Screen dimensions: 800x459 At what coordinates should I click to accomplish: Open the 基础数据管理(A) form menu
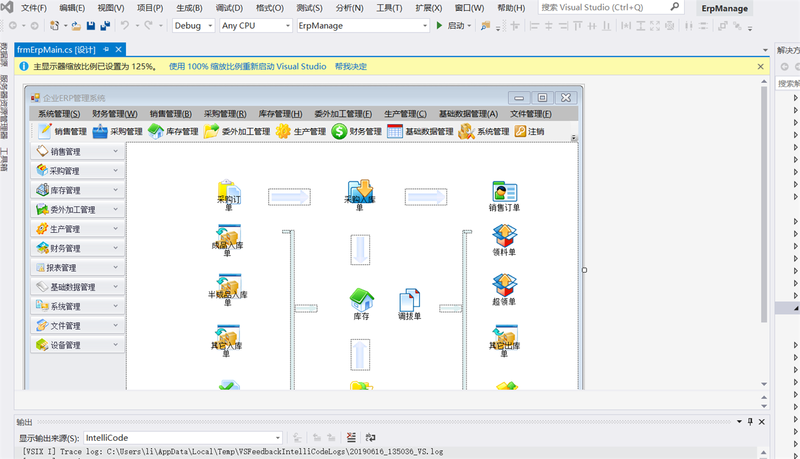coord(468,114)
